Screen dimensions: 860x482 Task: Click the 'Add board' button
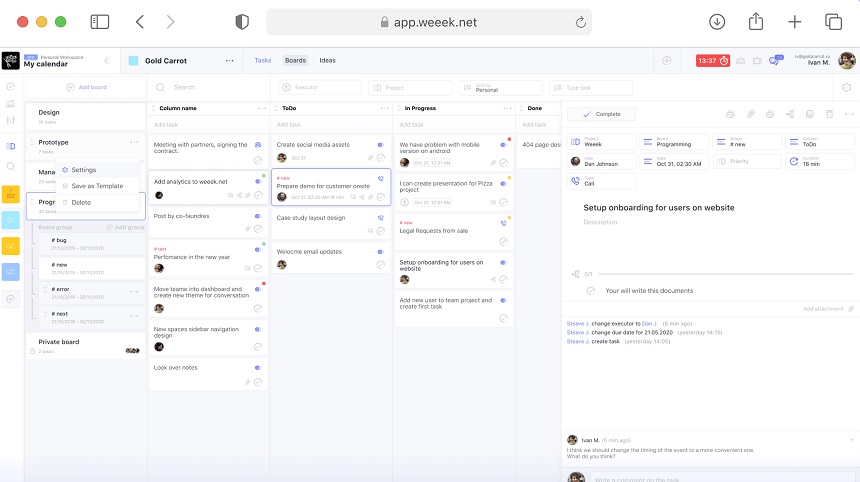pyautogui.click(x=87, y=88)
